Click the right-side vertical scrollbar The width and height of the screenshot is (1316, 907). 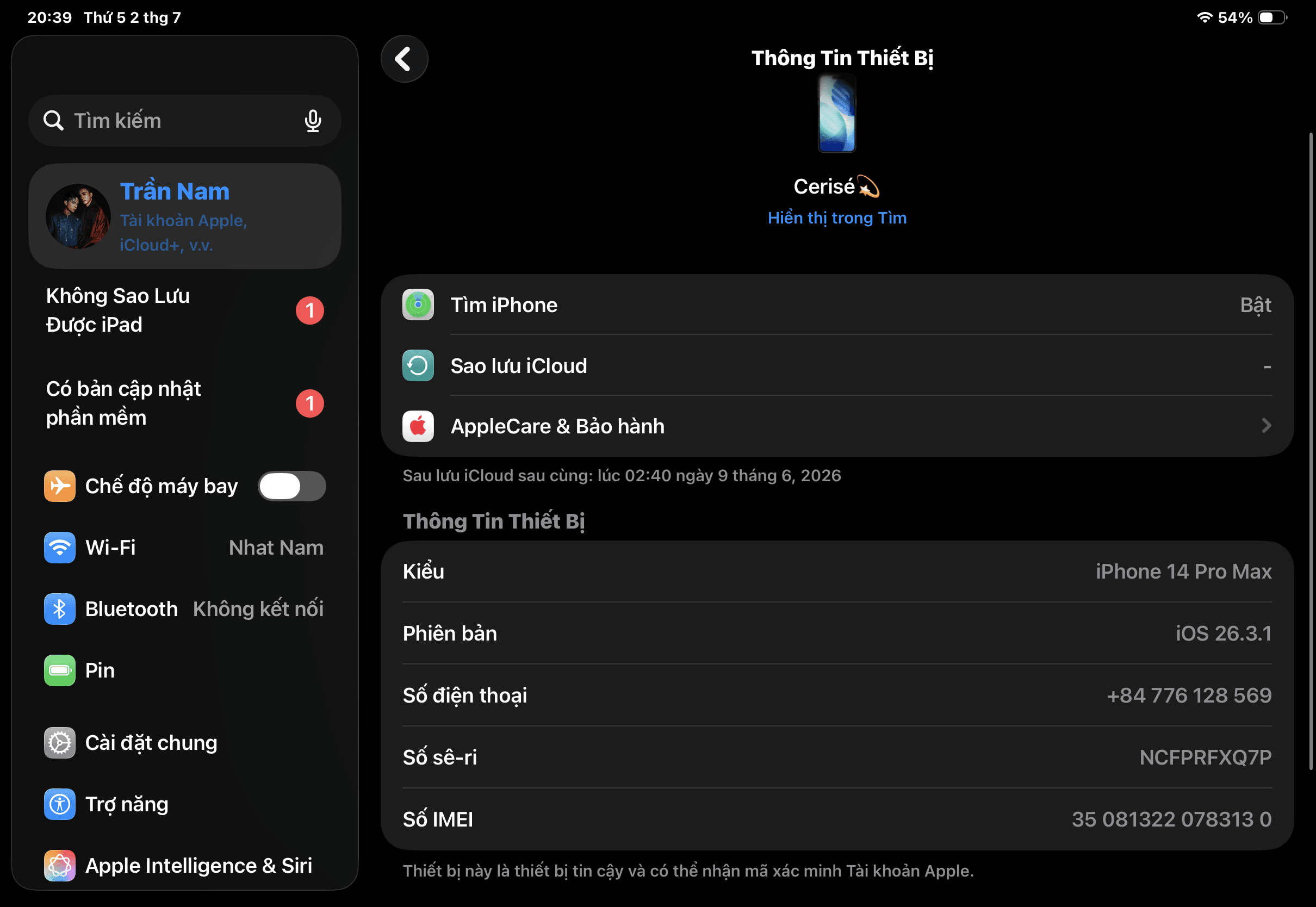1311,451
